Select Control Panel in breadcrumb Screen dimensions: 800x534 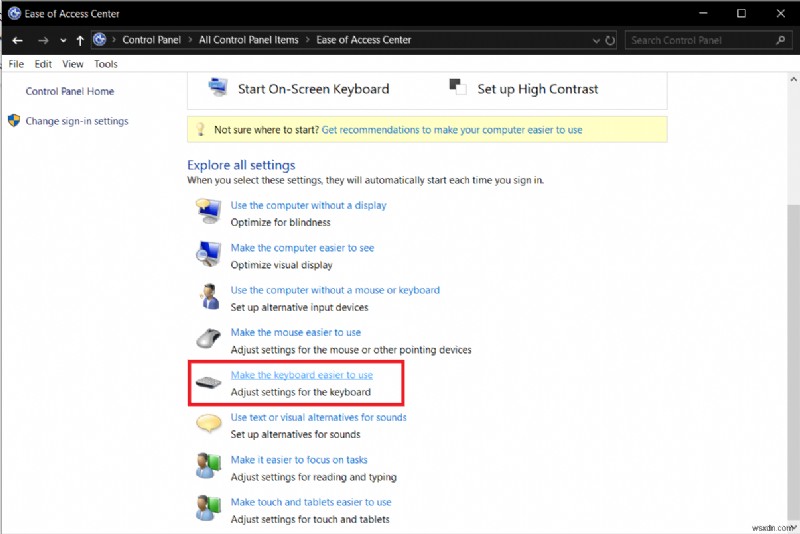click(152, 40)
